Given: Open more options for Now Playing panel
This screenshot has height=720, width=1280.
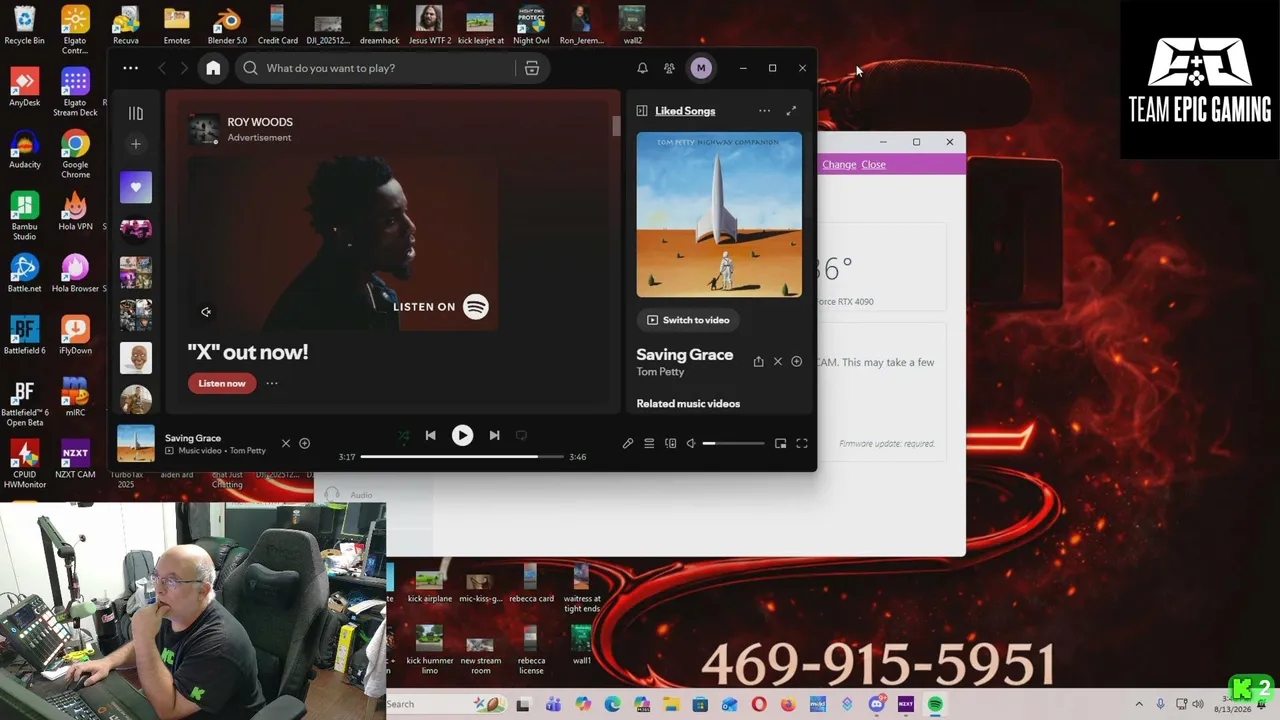Looking at the screenshot, I should click(x=764, y=111).
